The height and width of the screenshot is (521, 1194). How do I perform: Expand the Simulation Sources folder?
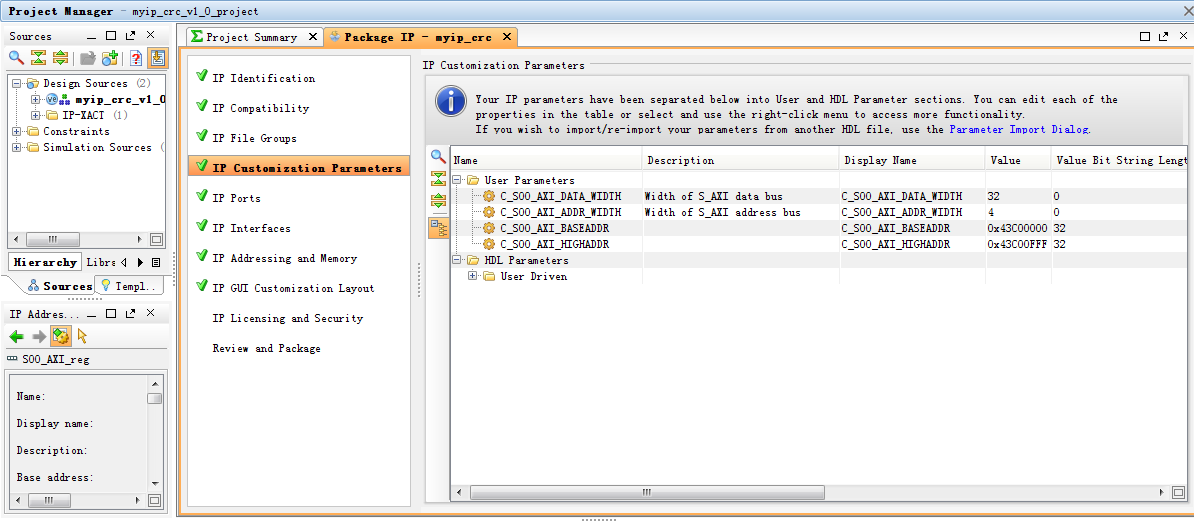pos(16,147)
